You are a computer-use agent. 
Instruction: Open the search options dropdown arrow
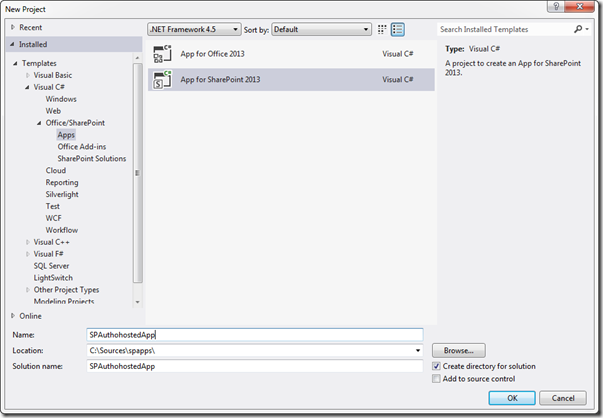pyautogui.click(x=587, y=29)
